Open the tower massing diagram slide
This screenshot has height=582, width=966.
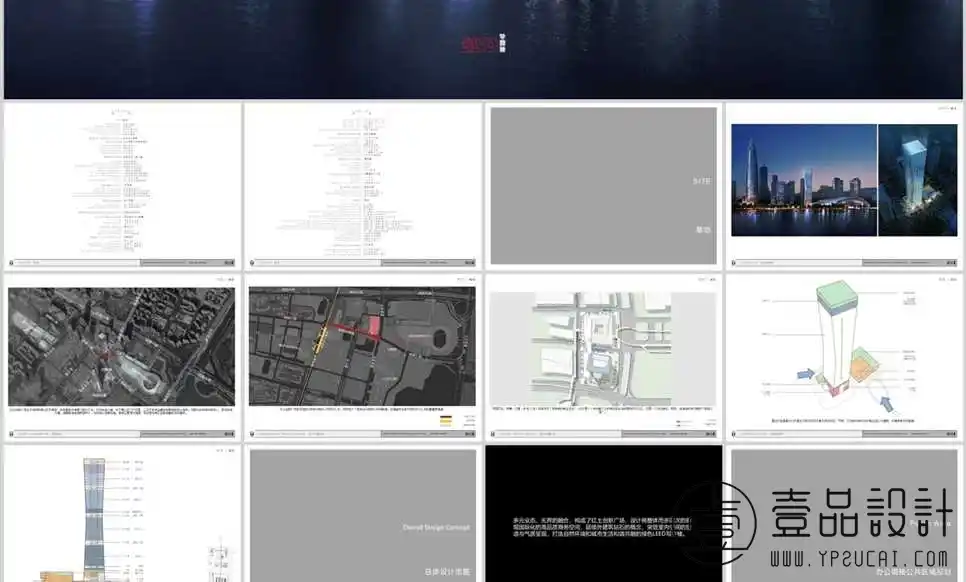click(x=843, y=357)
